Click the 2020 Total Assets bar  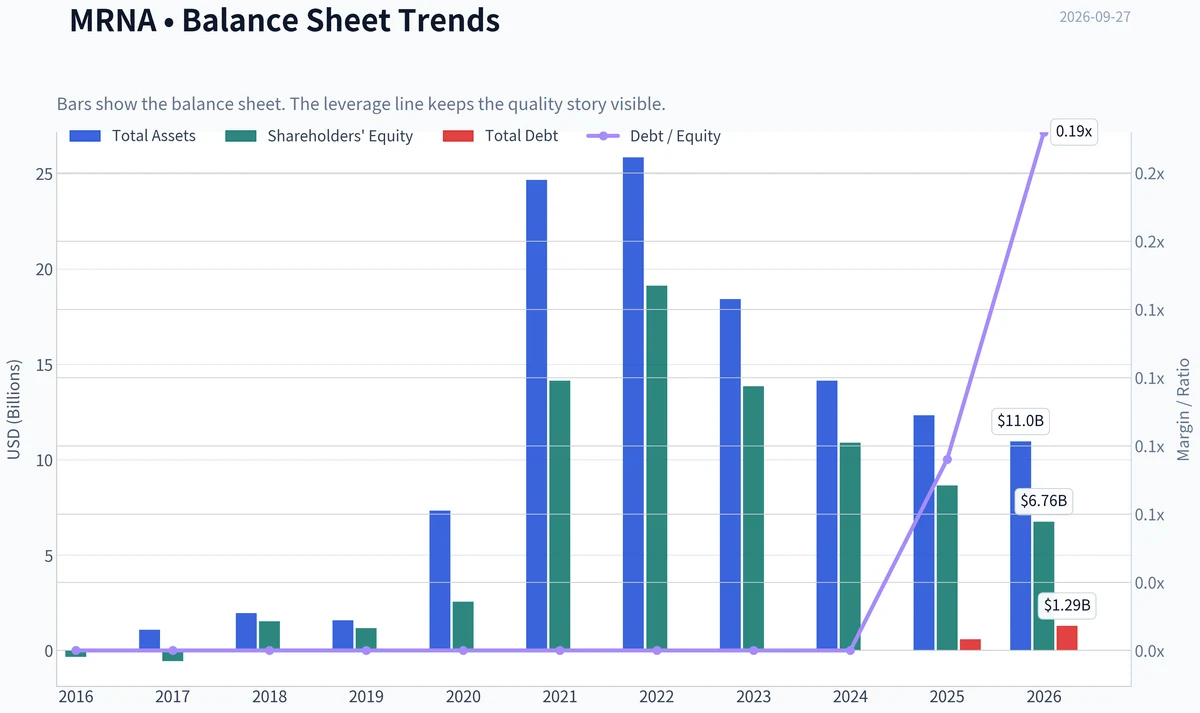(440, 581)
